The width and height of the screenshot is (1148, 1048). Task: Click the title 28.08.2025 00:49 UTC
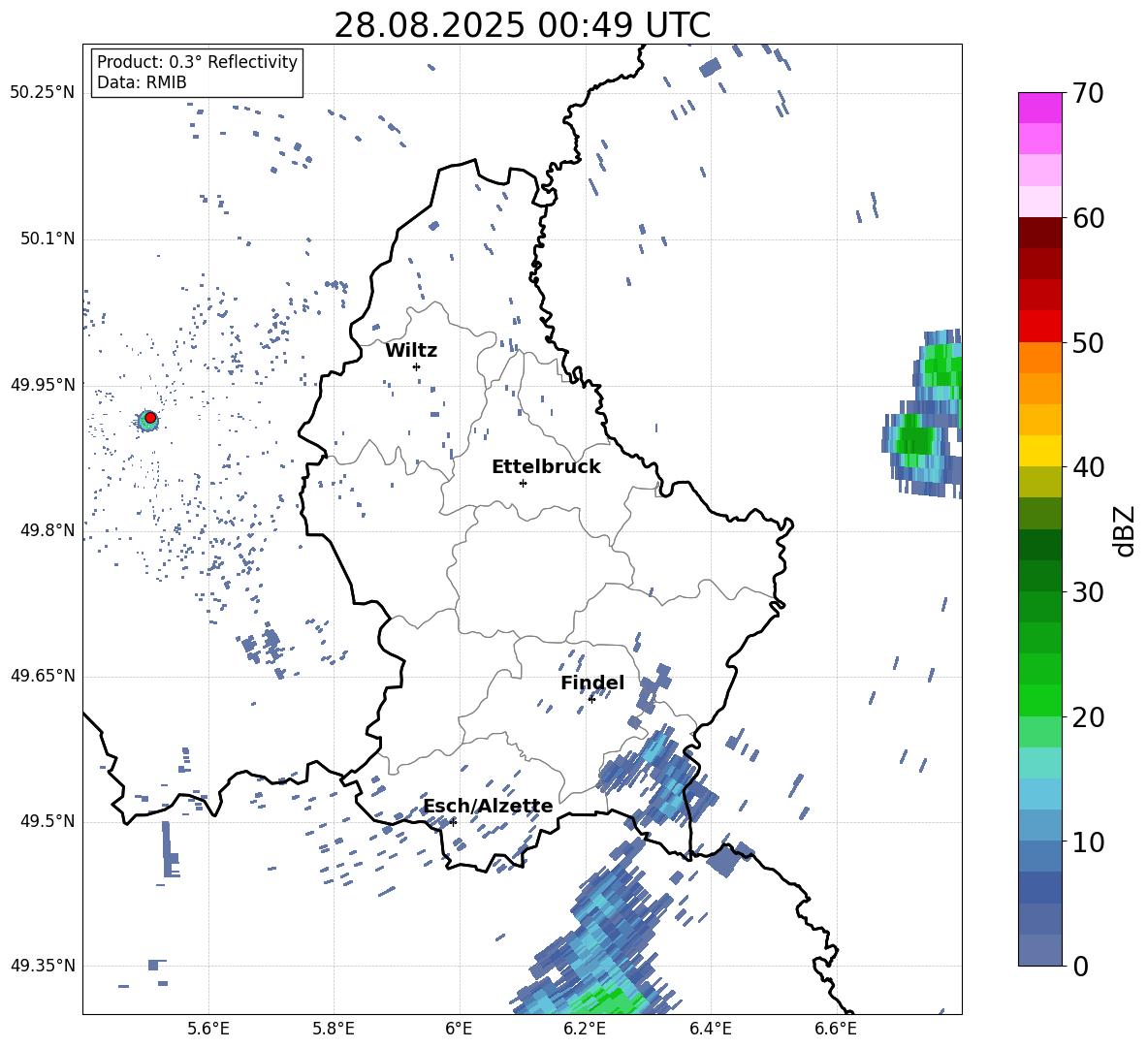coord(522,25)
